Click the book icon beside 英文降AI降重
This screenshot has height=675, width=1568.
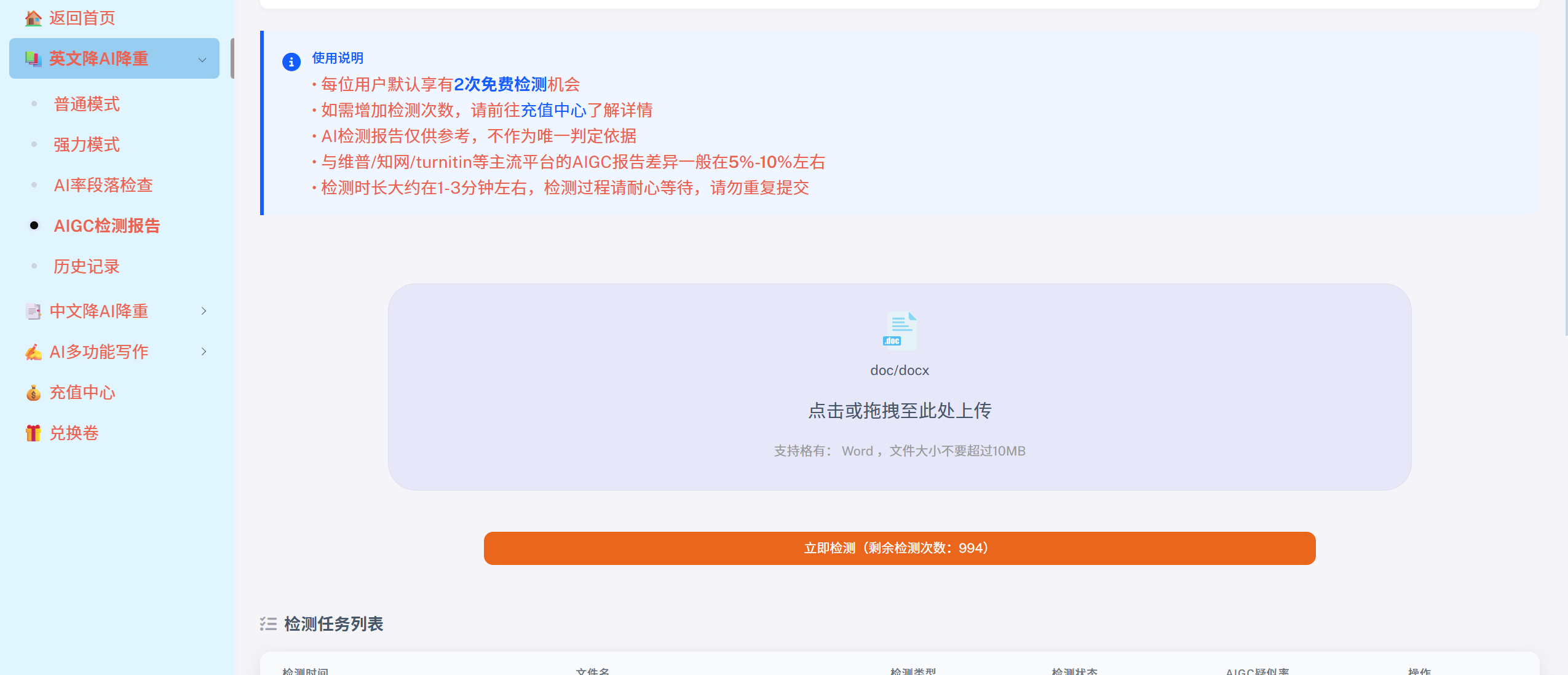(33, 59)
